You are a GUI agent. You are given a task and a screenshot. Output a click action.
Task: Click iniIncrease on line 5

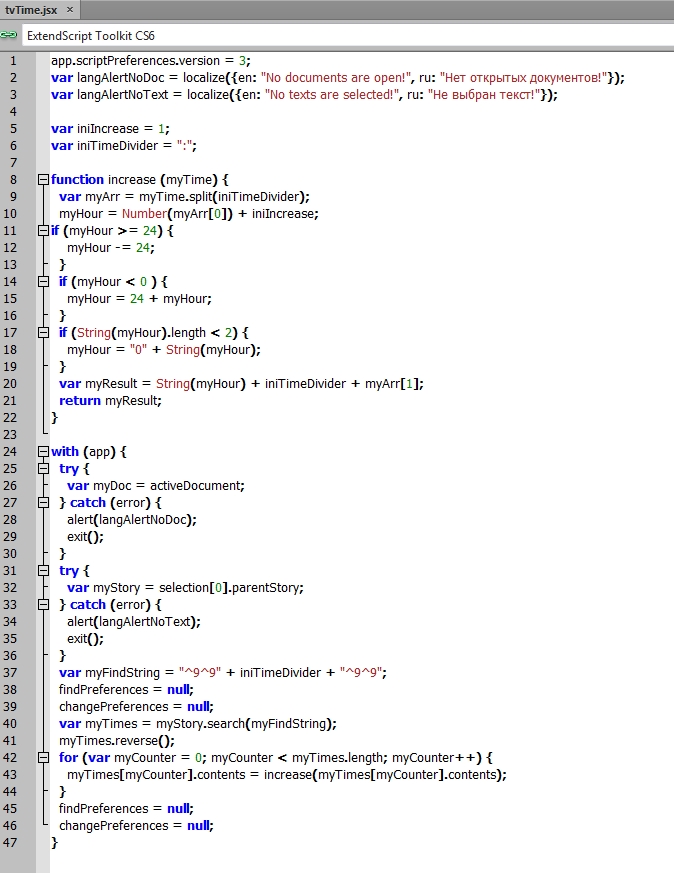[x=108, y=129]
